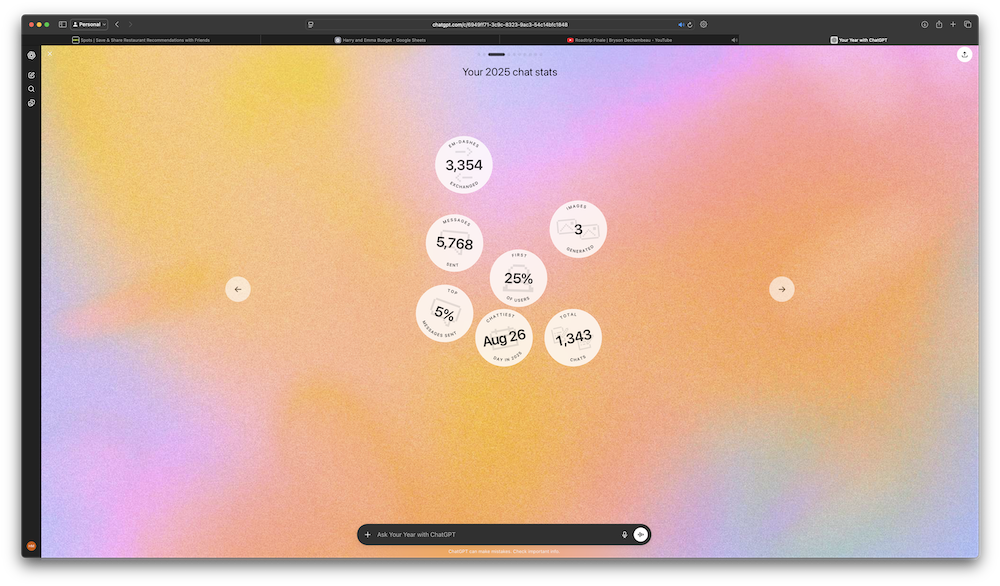Open Safari tab overview
The width and height of the screenshot is (1000, 586).
pyautogui.click(x=968, y=24)
